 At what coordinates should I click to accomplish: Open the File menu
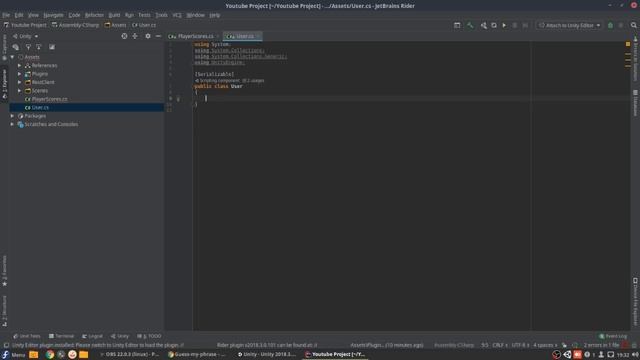6,15
